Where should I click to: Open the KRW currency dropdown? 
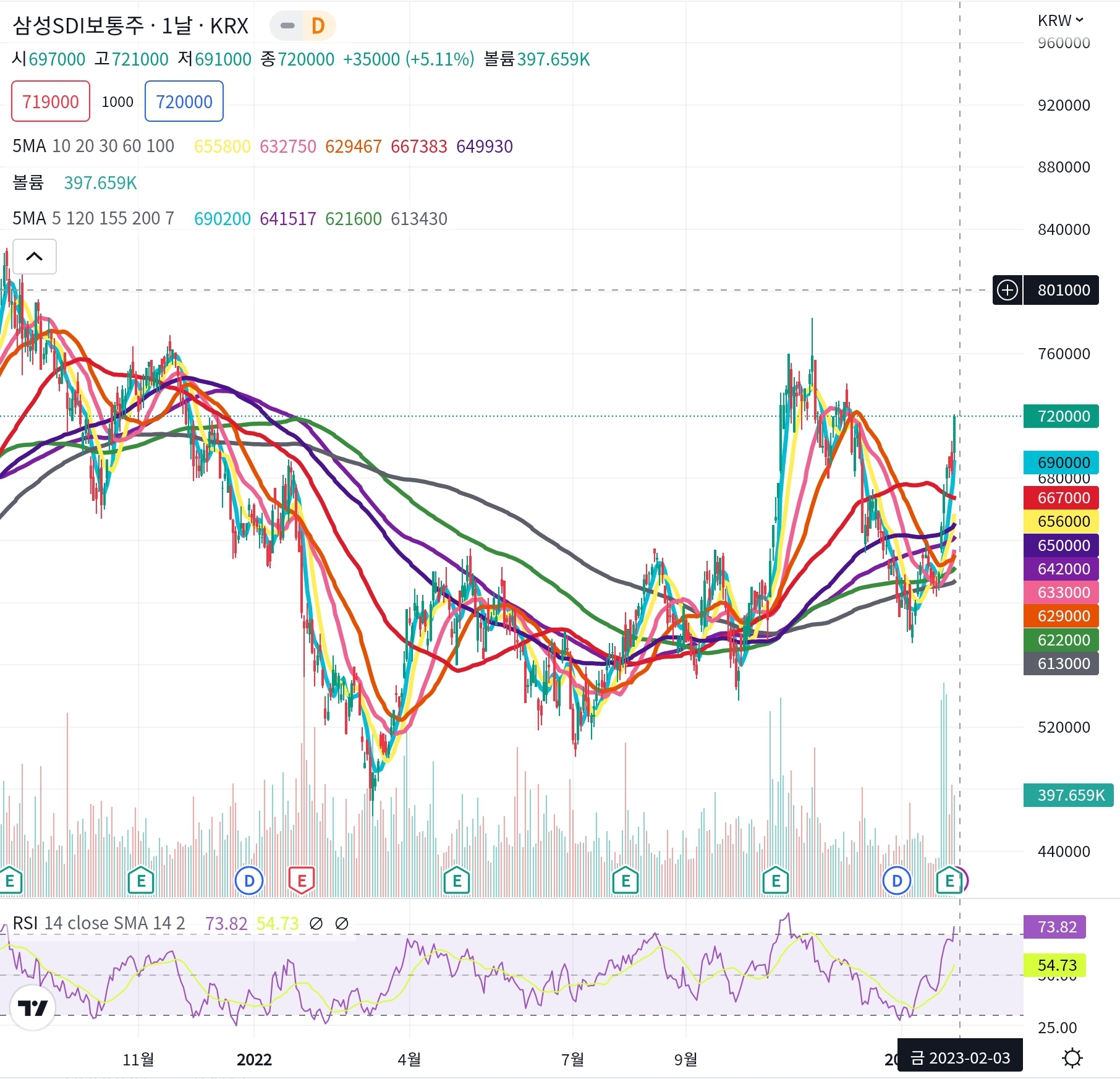pos(1061,20)
